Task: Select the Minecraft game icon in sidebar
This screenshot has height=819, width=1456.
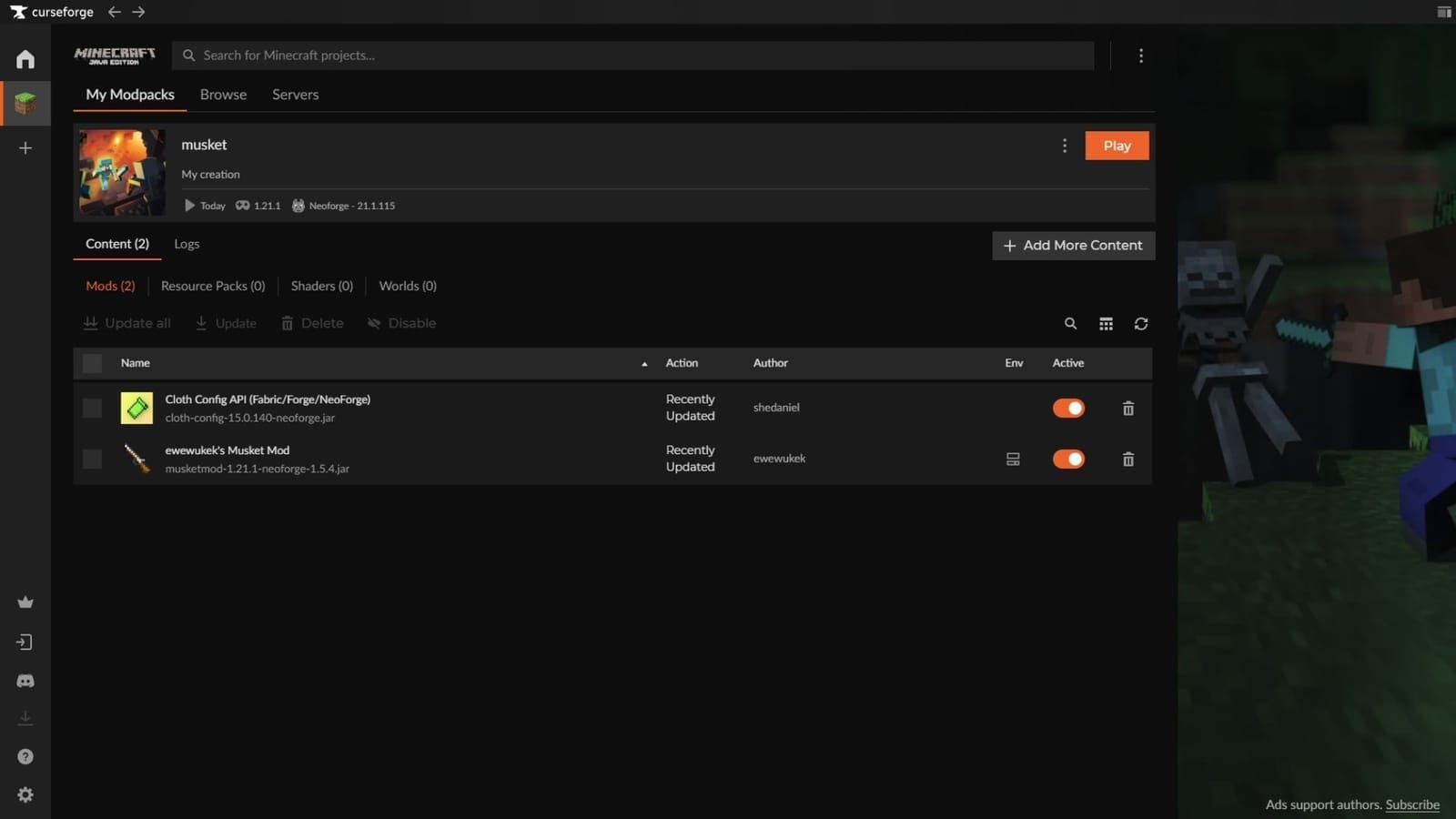Action: coord(25,103)
